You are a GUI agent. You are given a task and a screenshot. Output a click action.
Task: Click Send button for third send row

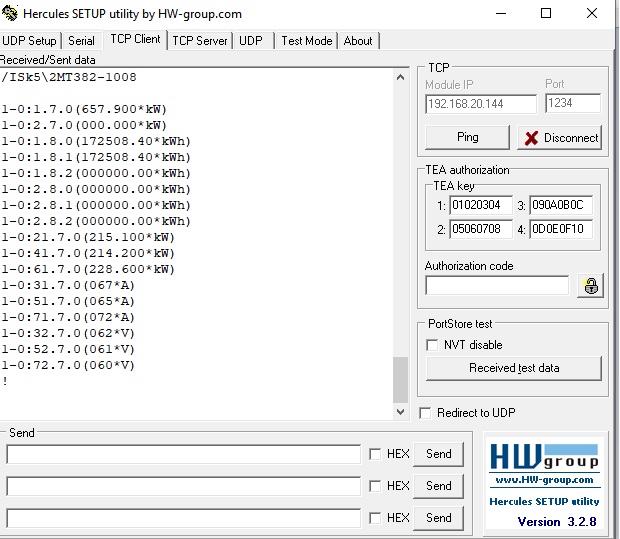pos(439,518)
